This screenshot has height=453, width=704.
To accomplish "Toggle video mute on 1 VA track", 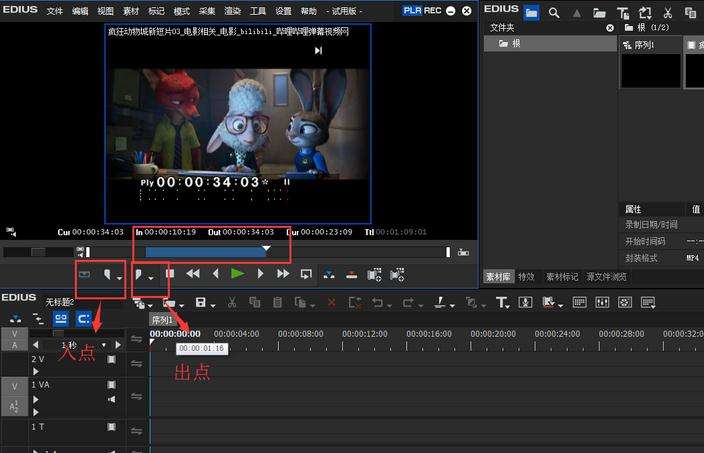I will pos(111,385).
